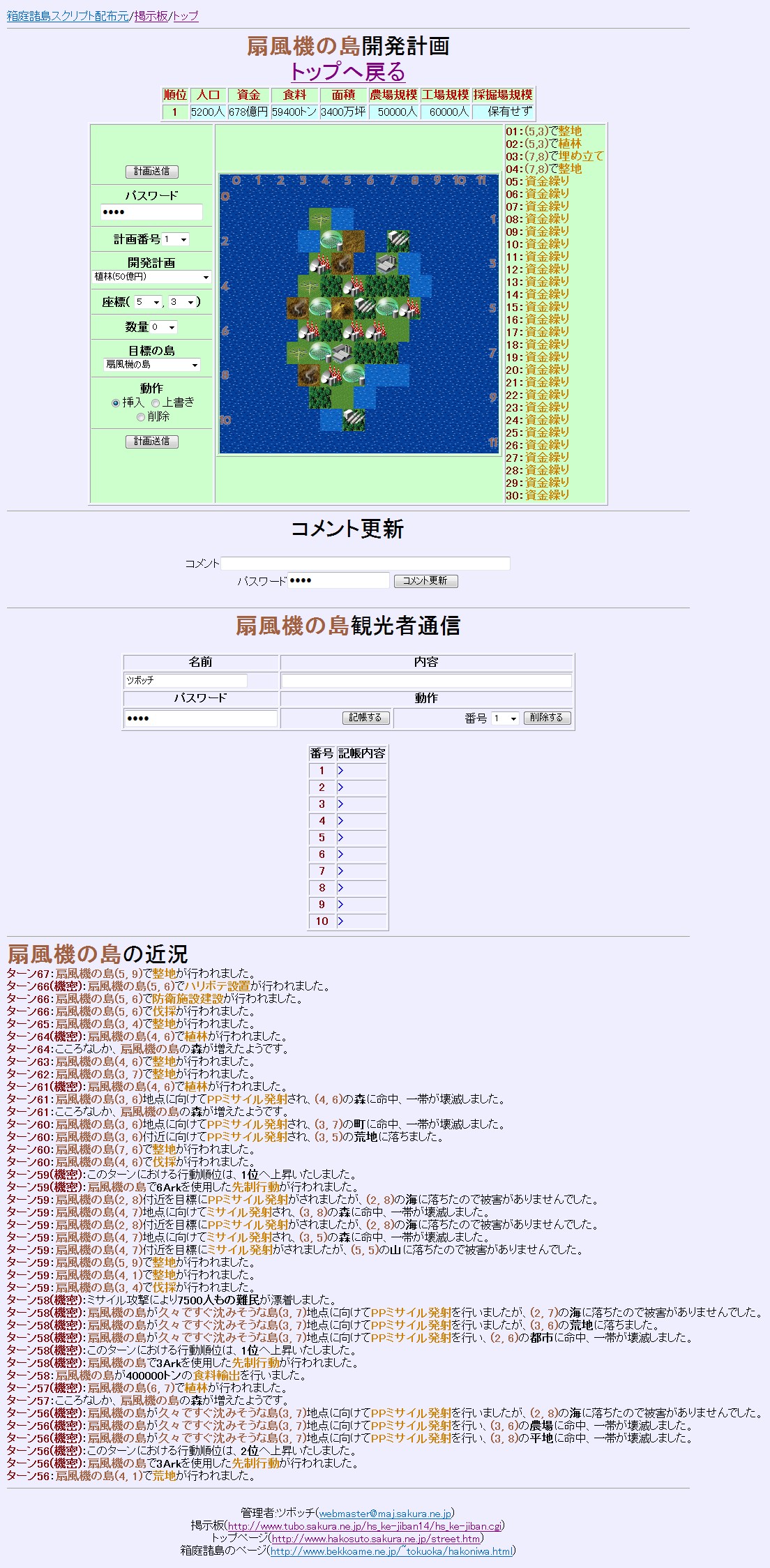Click the 59400トン food cell
This screenshot has height=1568, width=770.
pos(294,112)
